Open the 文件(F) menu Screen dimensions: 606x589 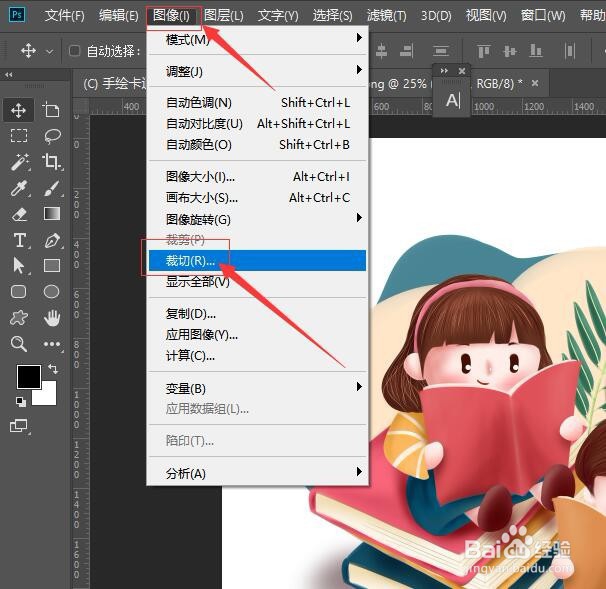pyautogui.click(x=64, y=15)
